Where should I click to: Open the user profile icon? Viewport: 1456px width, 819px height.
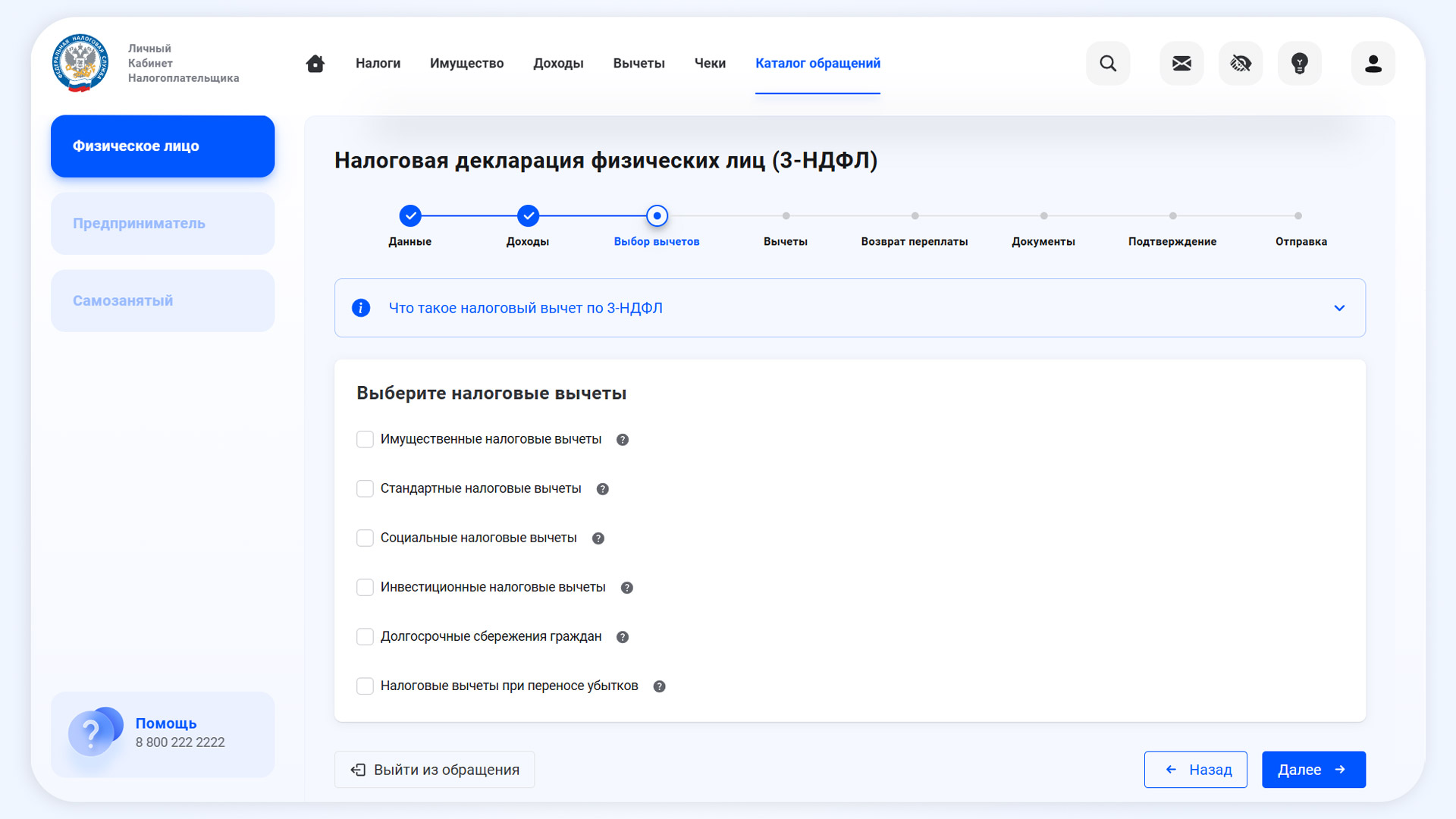1373,64
